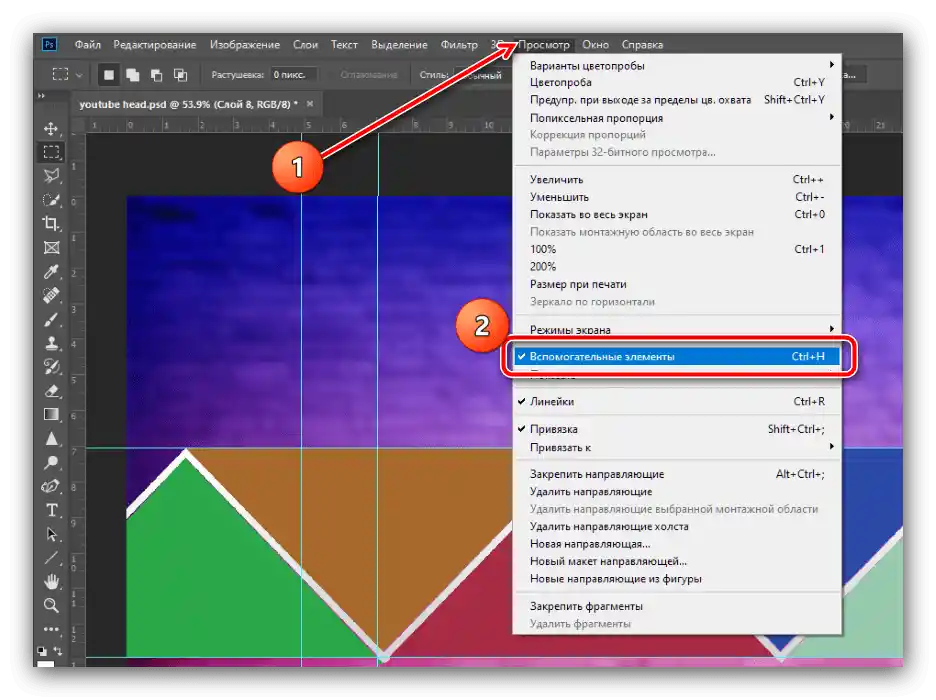Choose Add to Selection mode icon
936x700 pixels.
coord(133,75)
